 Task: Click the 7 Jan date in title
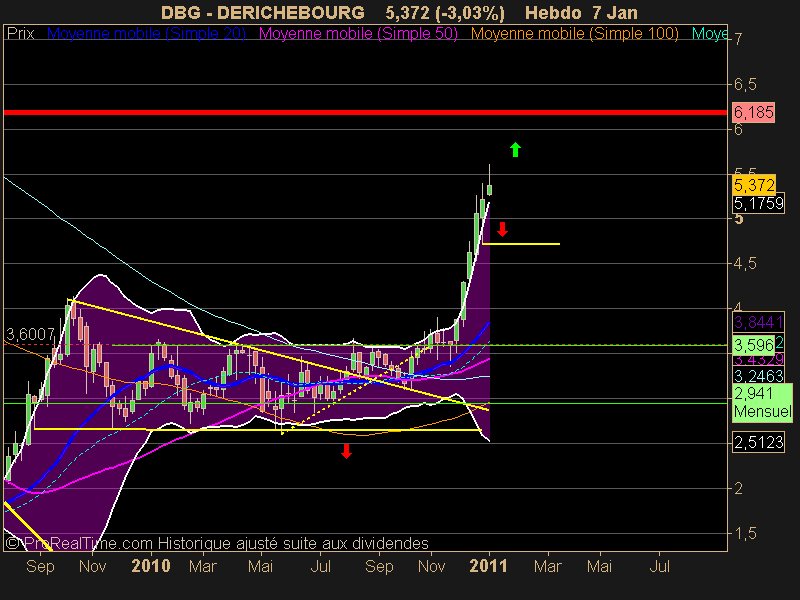tap(615, 12)
